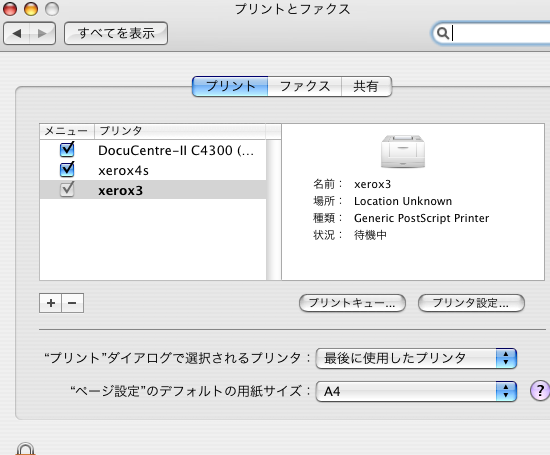Screen dimensions: 550x455
Task: Click the lock icon to prevent changes
Action: pyautogui.click(x=26, y=449)
